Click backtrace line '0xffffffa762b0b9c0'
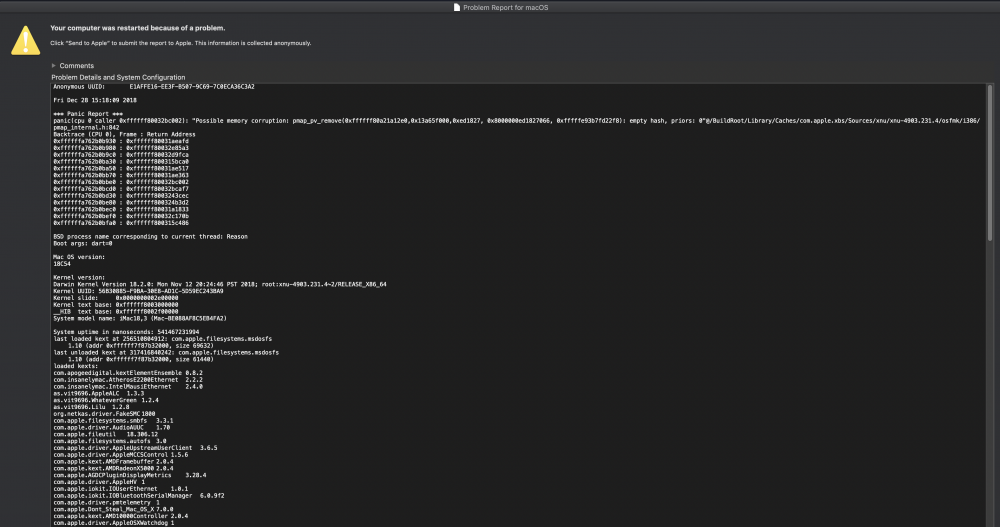The image size is (1000, 527). coord(121,155)
